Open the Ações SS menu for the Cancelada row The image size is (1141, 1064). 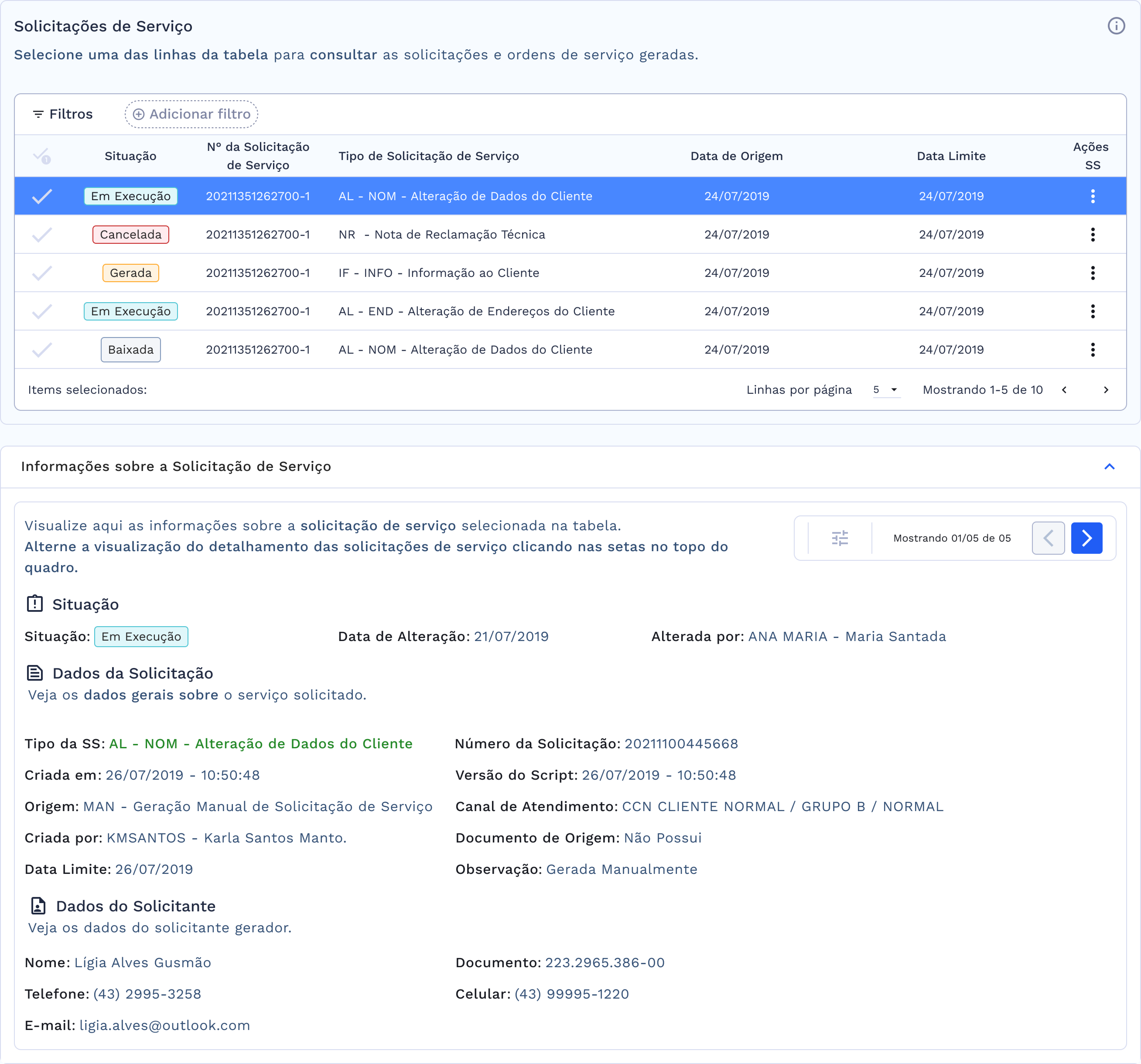1093,234
